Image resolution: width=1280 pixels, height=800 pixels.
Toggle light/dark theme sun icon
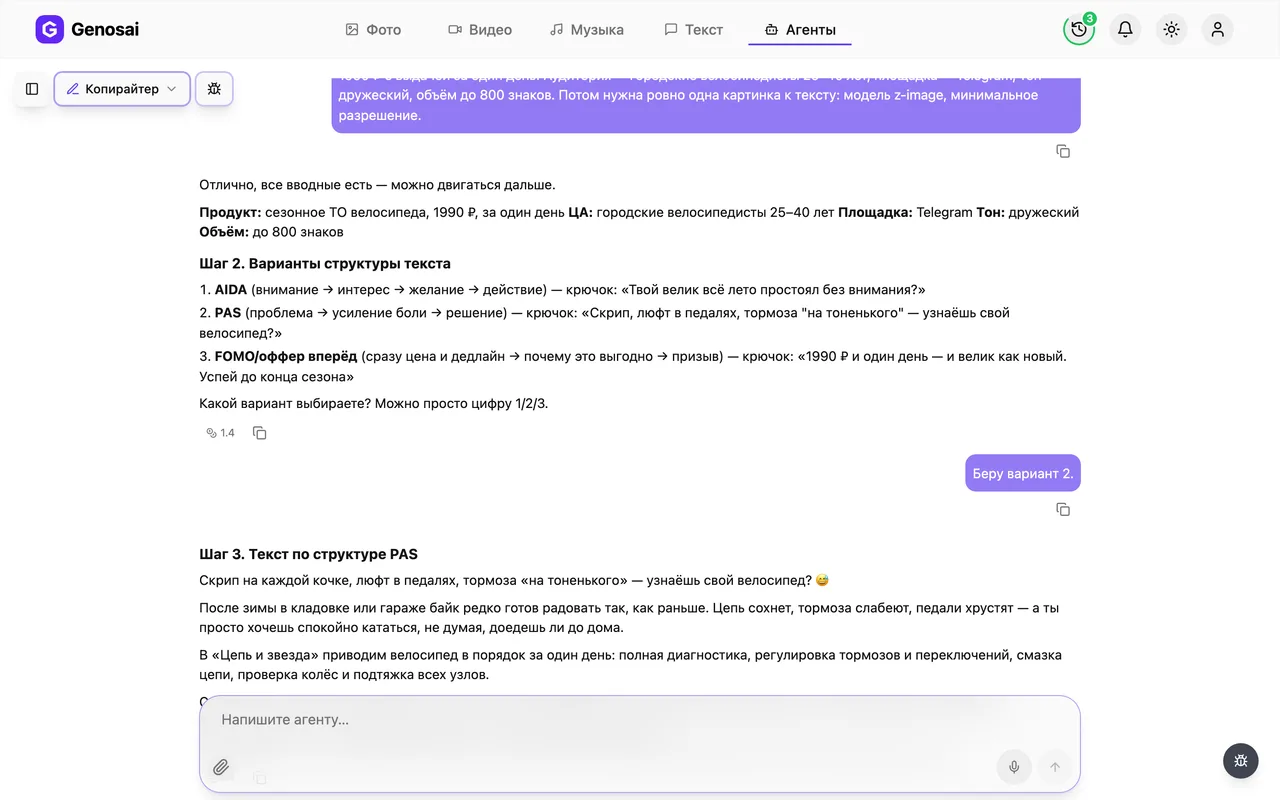pyautogui.click(x=1171, y=29)
